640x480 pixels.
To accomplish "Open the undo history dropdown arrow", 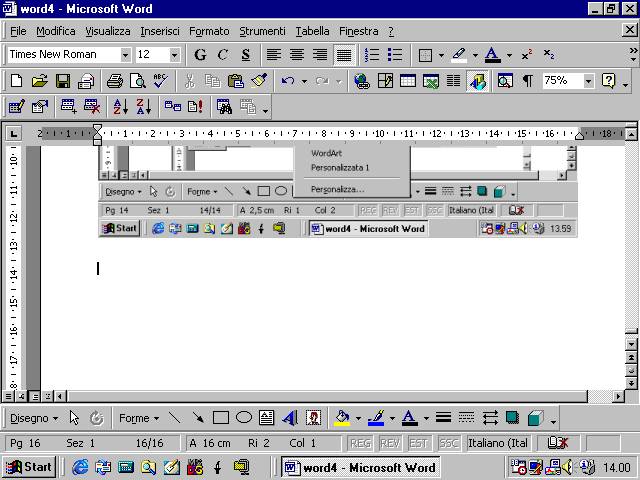I will 304,82.
